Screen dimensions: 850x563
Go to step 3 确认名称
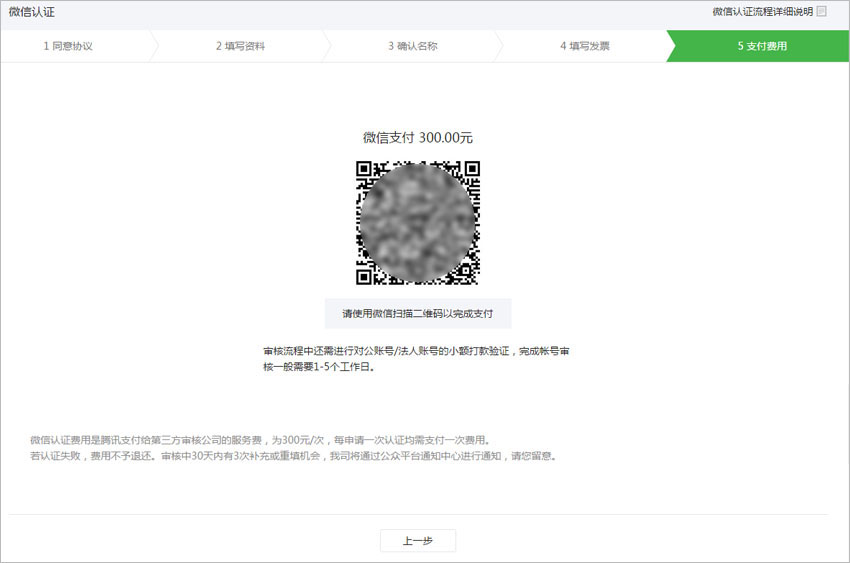[413, 46]
